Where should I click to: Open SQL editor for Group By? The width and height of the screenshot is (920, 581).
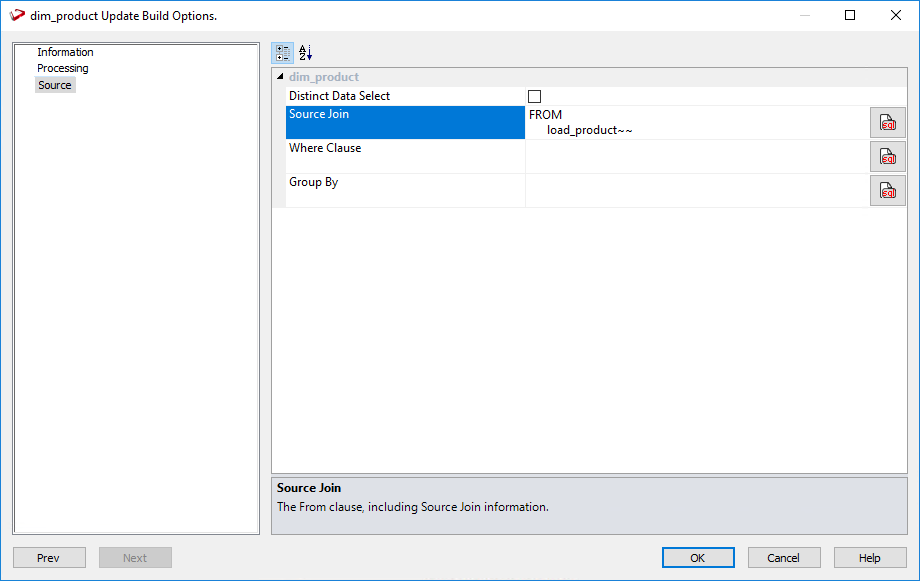click(887, 190)
